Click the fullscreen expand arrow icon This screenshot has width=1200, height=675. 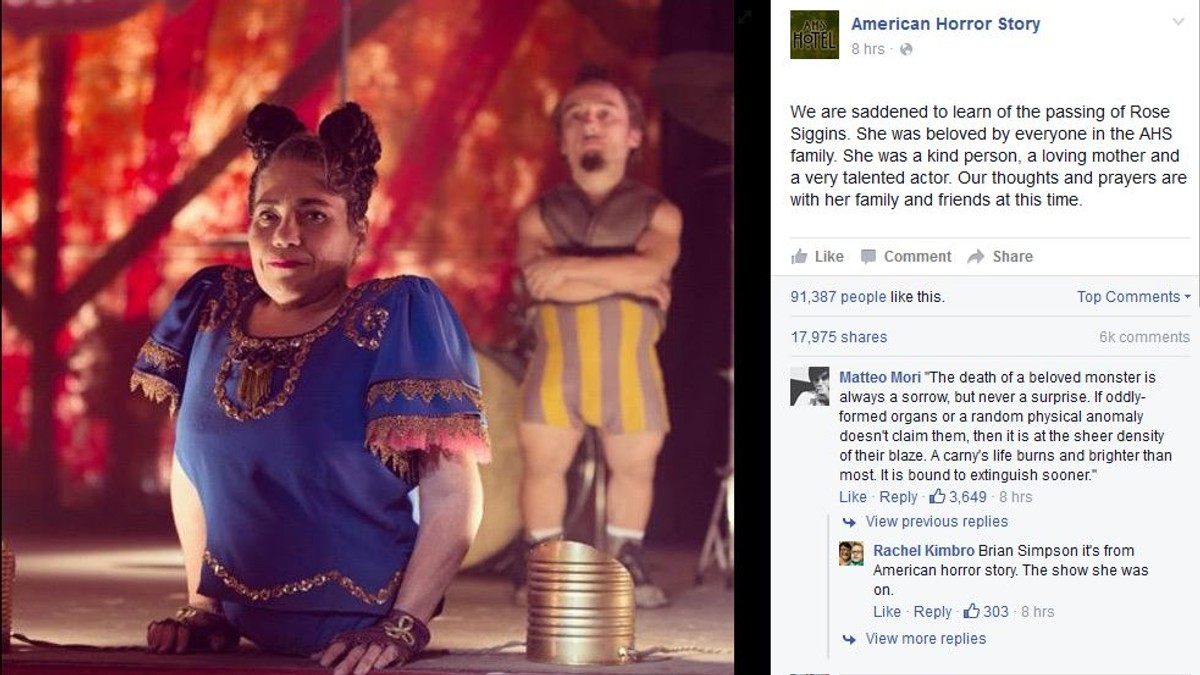pos(744,15)
